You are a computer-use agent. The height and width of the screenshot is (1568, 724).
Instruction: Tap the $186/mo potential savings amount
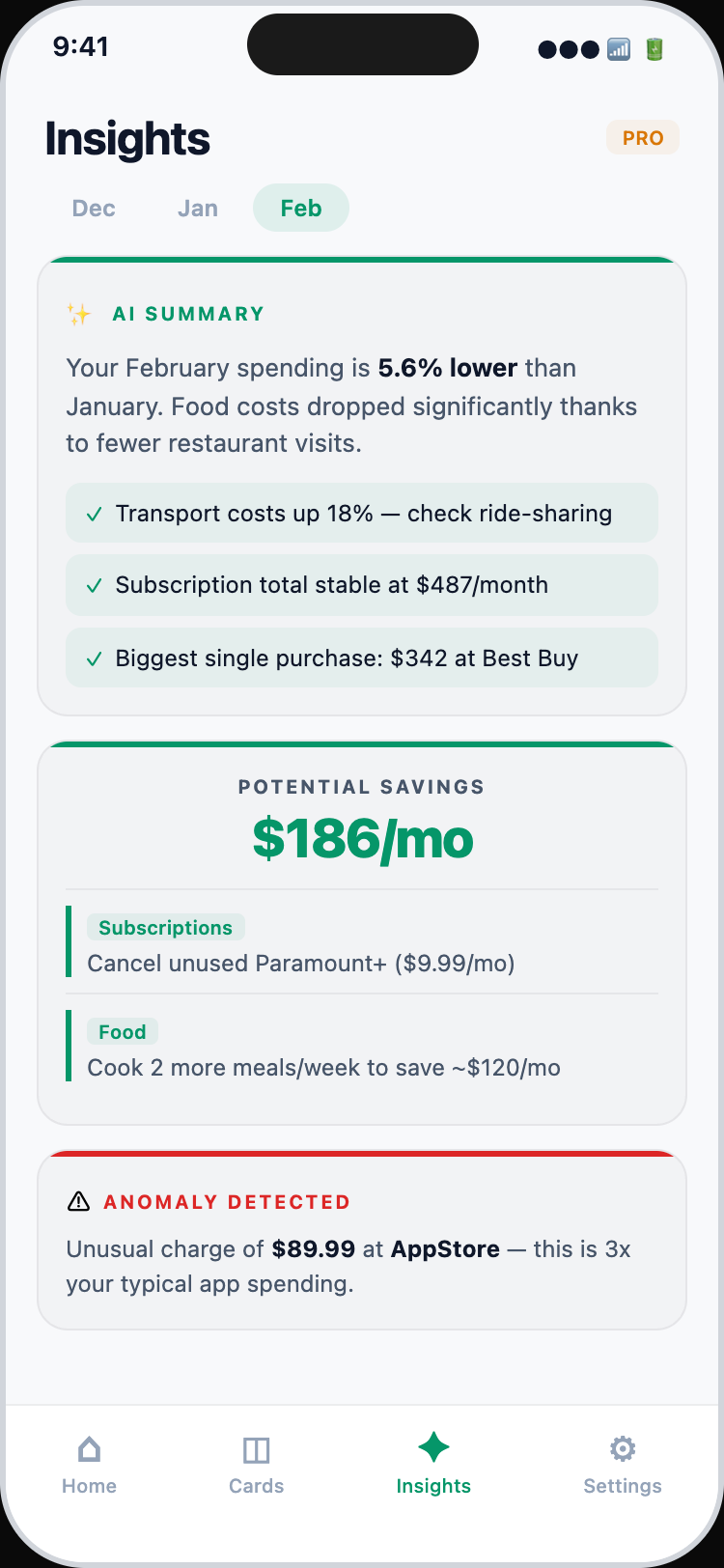[363, 838]
